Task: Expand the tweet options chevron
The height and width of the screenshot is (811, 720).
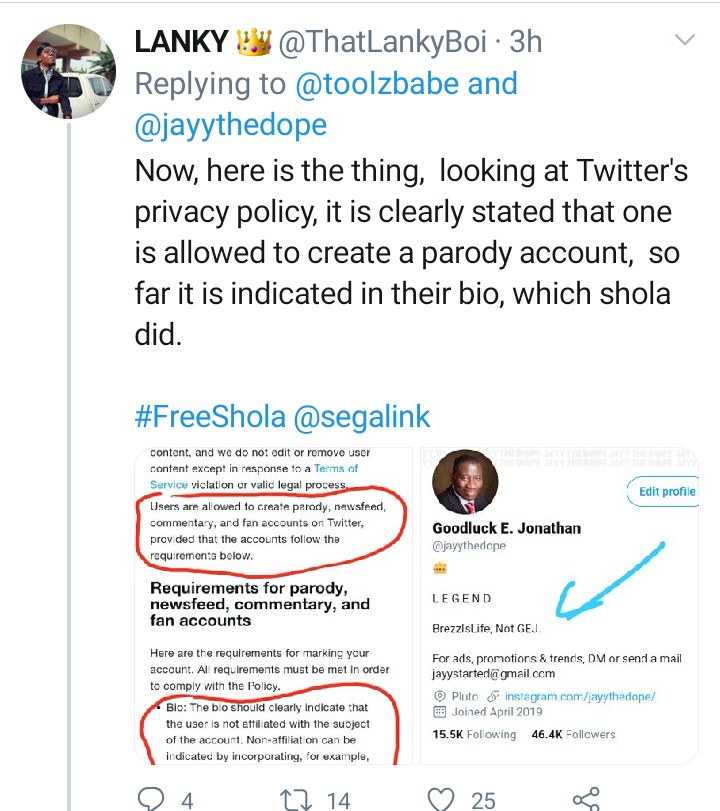Action: pyautogui.click(x=685, y=41)
